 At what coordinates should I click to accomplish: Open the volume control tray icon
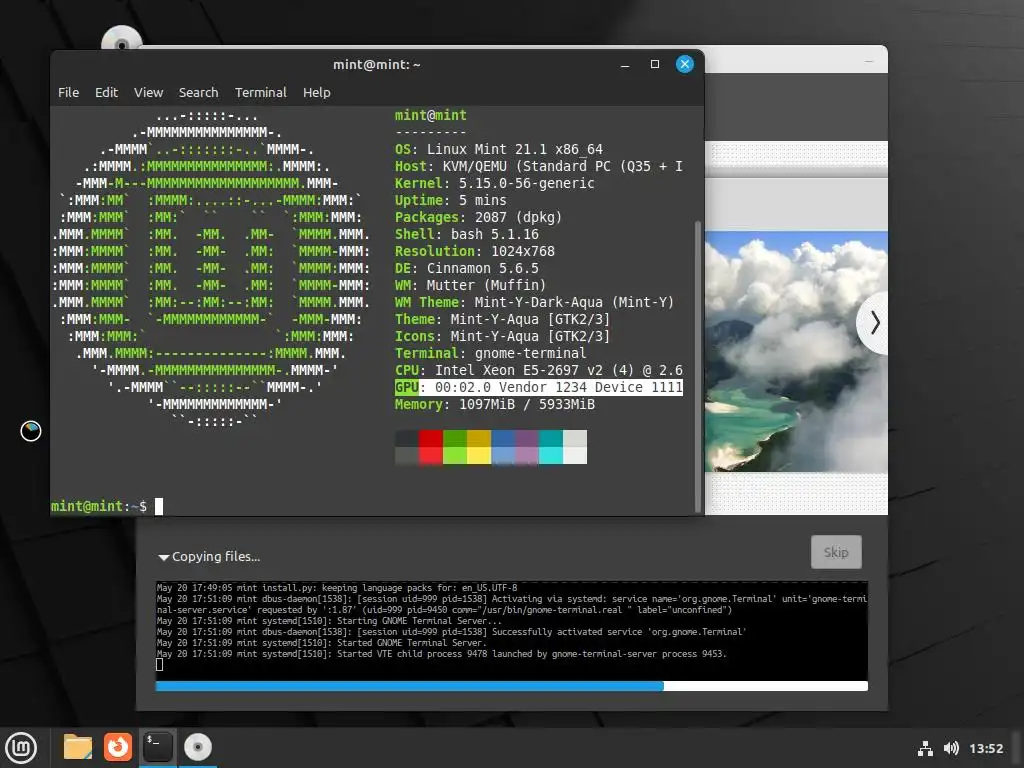coord(951,748)
